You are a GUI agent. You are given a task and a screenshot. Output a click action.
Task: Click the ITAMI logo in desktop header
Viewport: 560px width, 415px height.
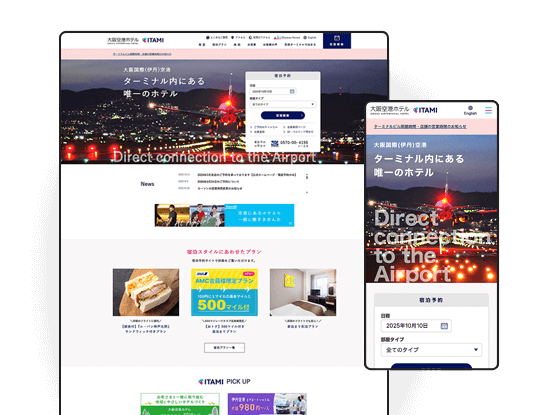click(153, 40)
